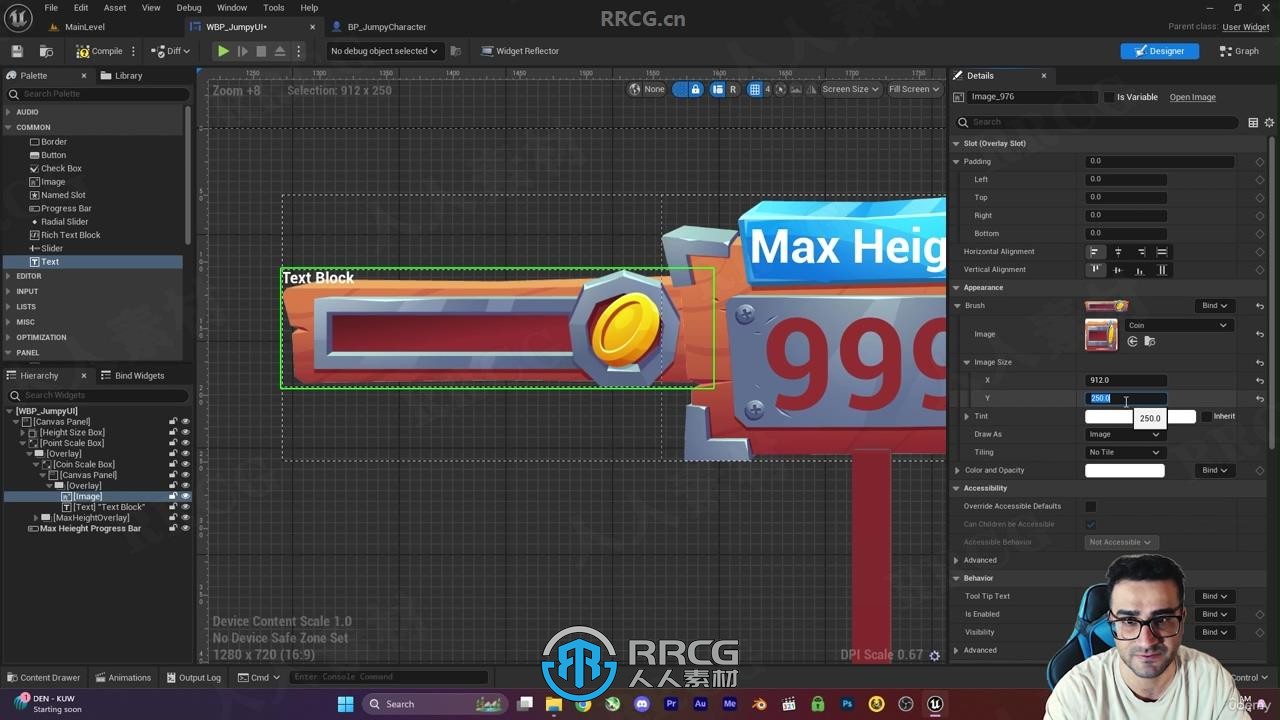Toggle visibility eye for Point Scale Box

185,443
